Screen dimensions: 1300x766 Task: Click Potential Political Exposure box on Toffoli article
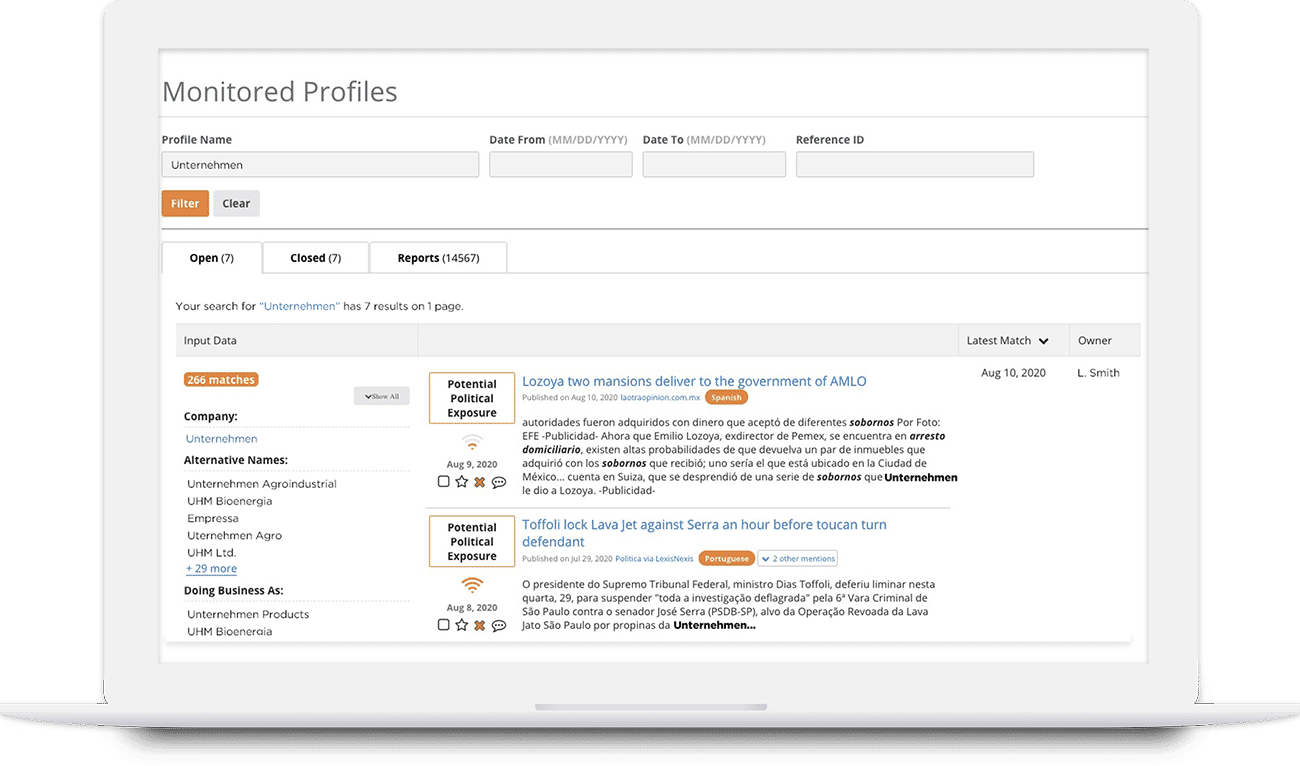point(472,541)
